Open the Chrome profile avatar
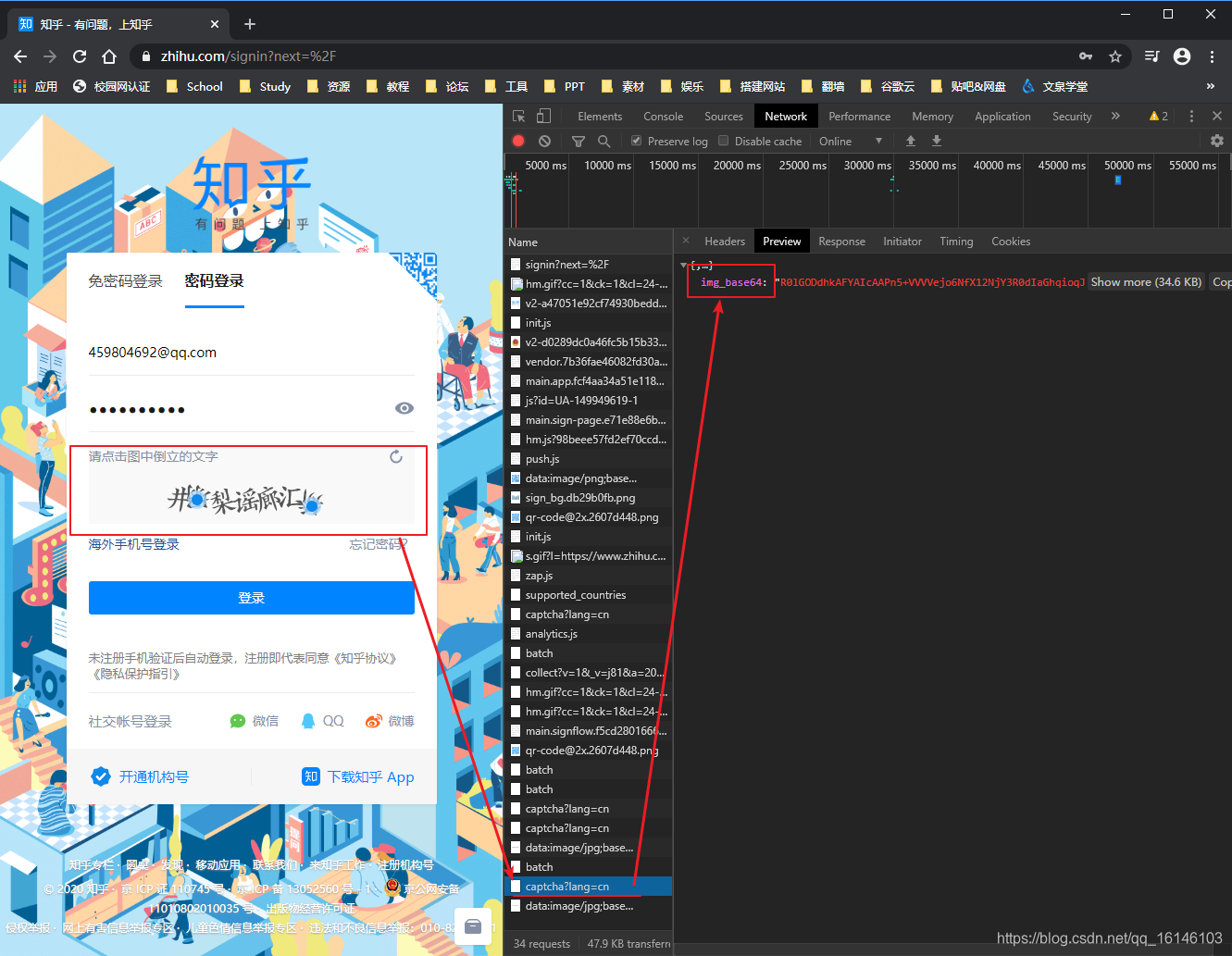The height and width of the screenshot is (956, 1232). 1182,56
